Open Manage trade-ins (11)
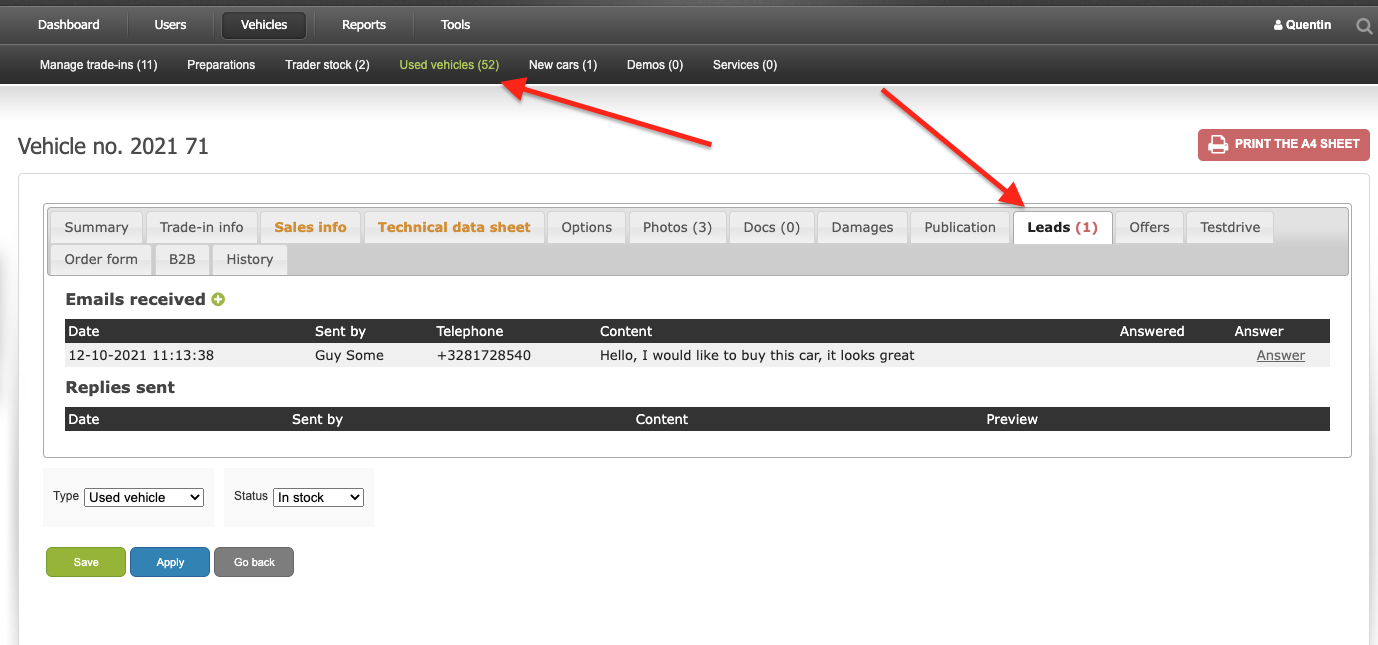Image resolution: width=1378 pixels, height=645 pixels. 99,65
